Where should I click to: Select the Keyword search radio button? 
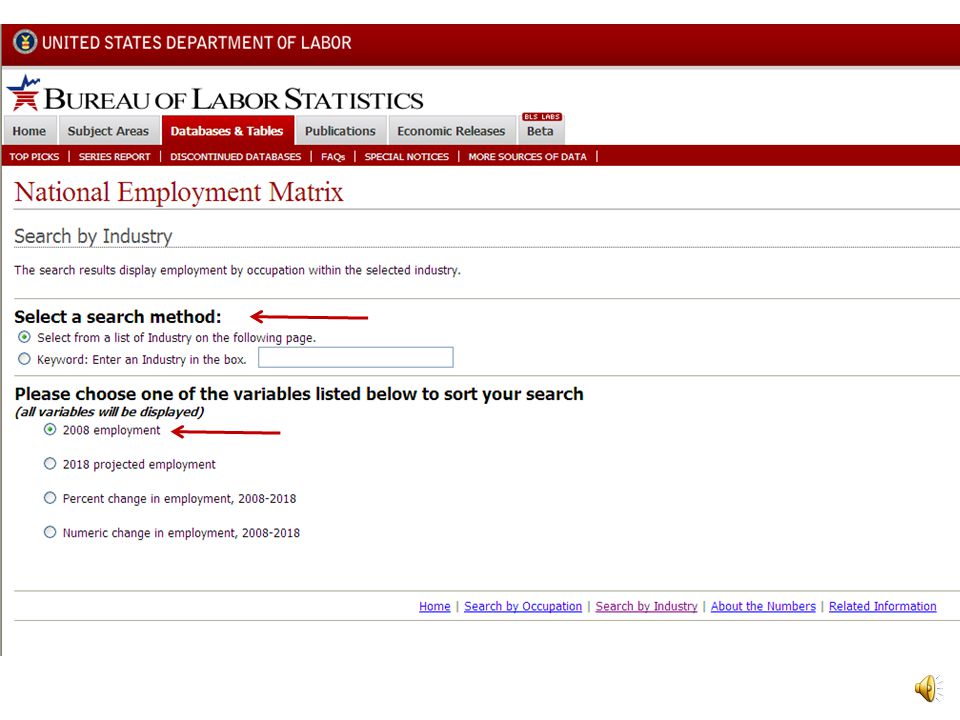(x=24, y=359)
